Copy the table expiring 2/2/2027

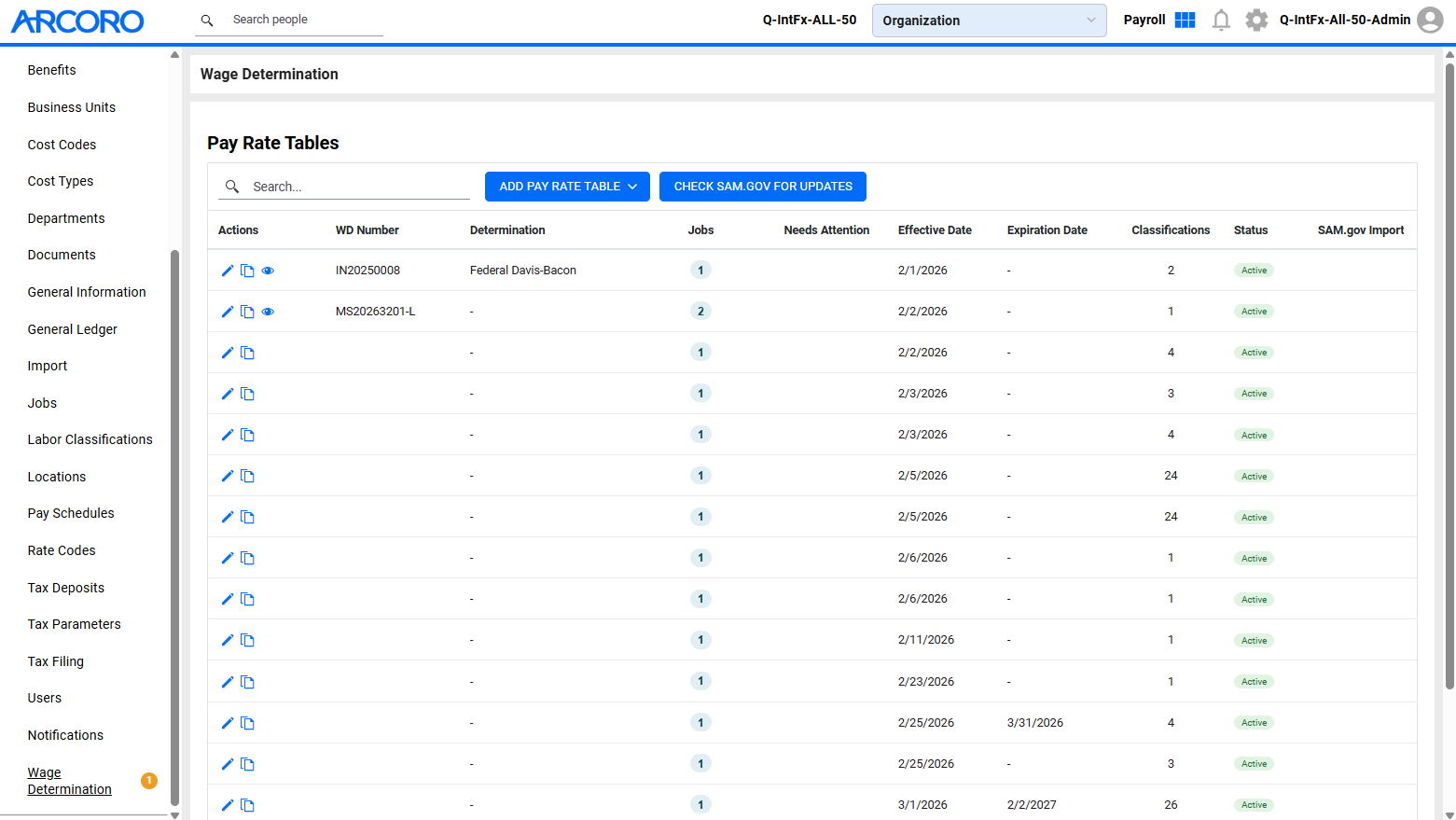(247, 805)
